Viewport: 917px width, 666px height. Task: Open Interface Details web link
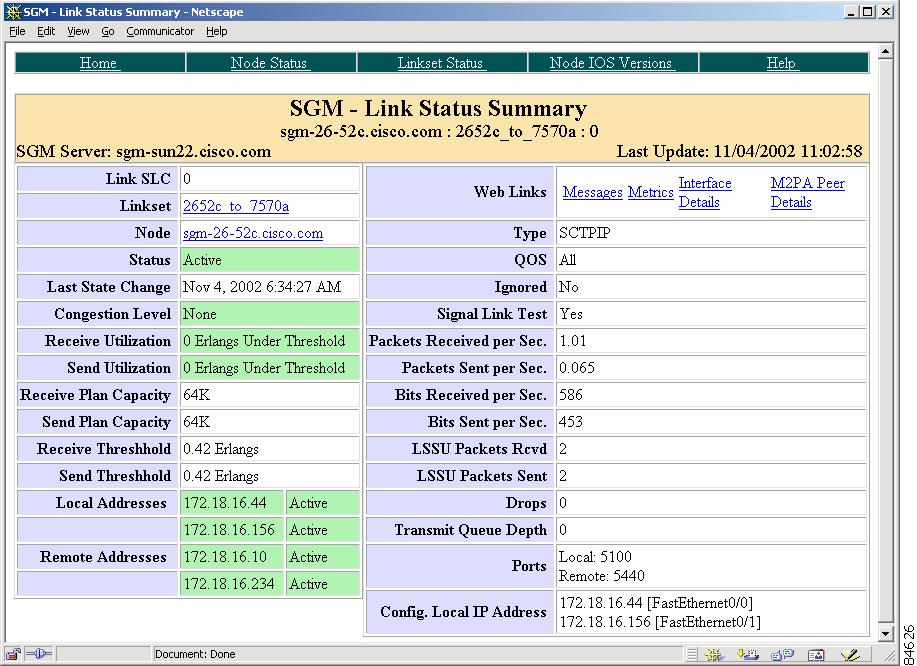(705, 192)
